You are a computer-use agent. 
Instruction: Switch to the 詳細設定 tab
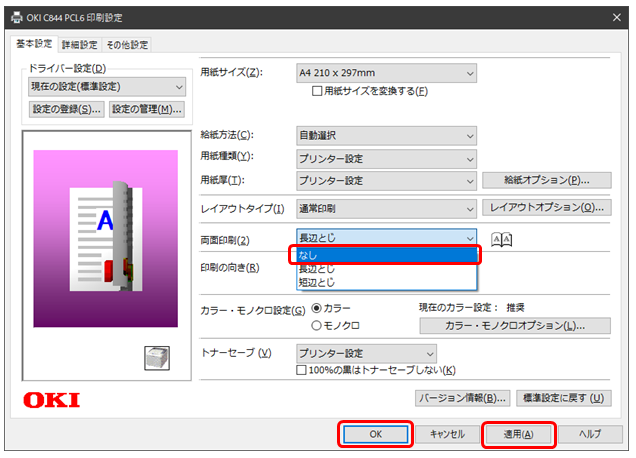80,45
